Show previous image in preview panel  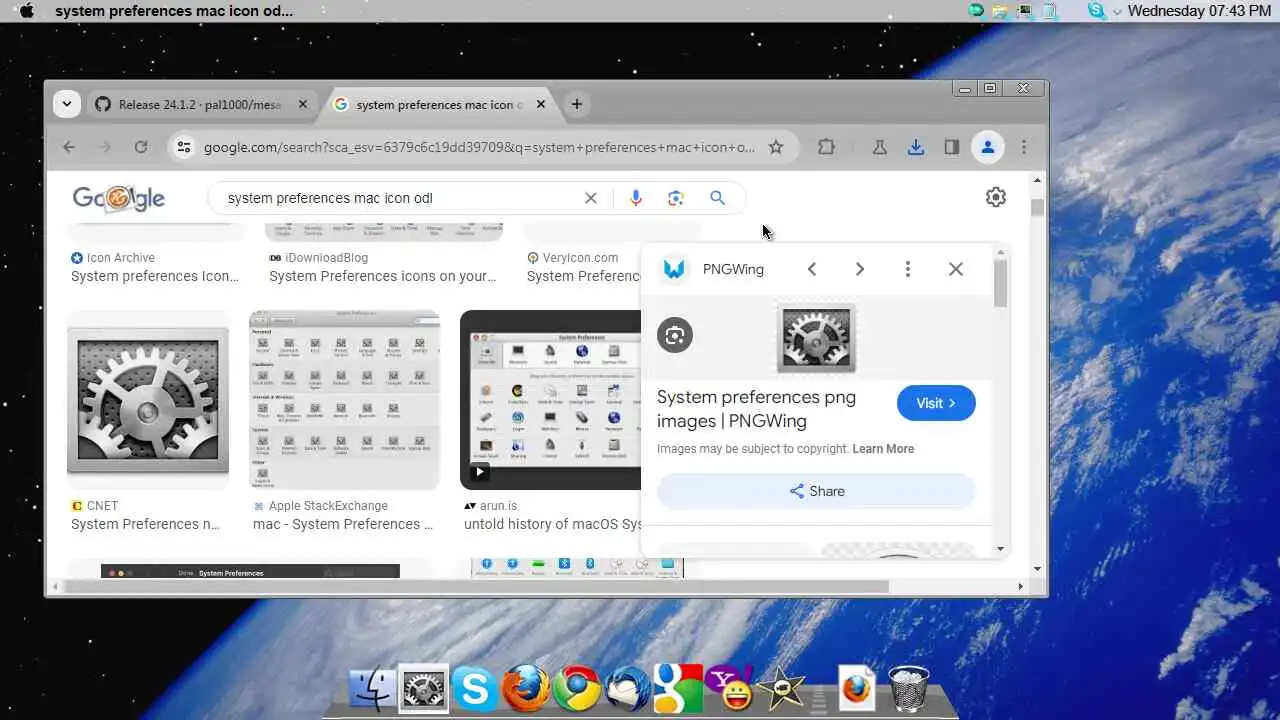click(x=812, y=269)
